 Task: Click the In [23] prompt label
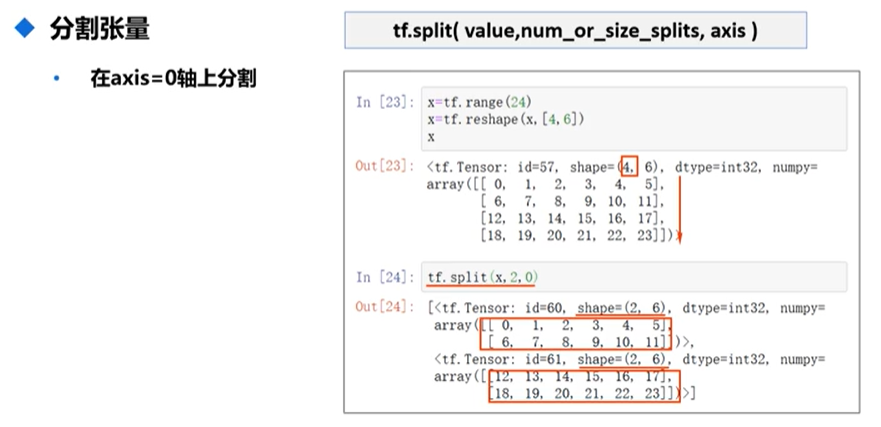pos(385,102)
